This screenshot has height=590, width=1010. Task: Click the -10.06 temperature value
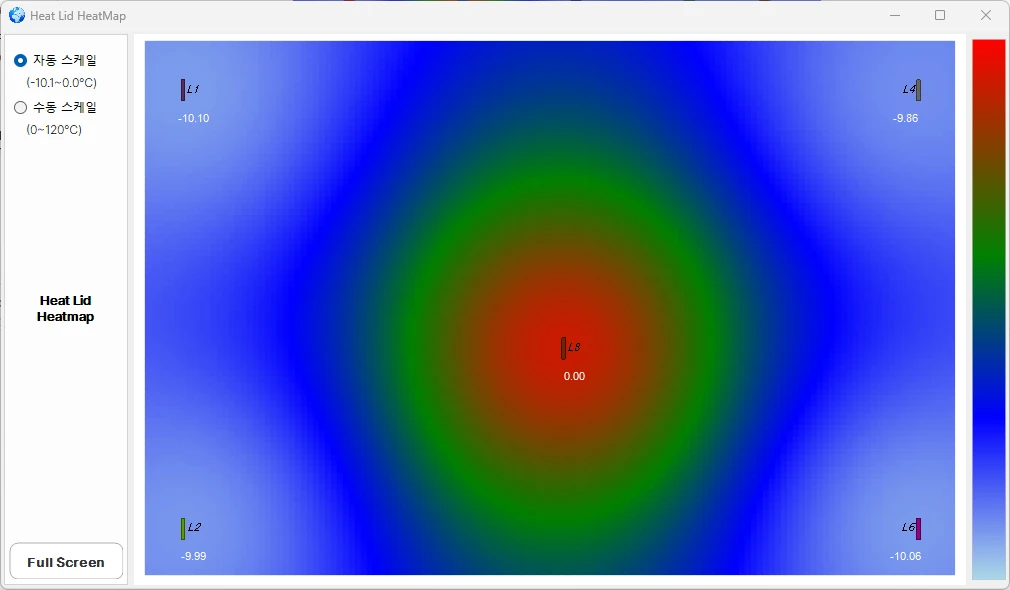coord(905,557)
